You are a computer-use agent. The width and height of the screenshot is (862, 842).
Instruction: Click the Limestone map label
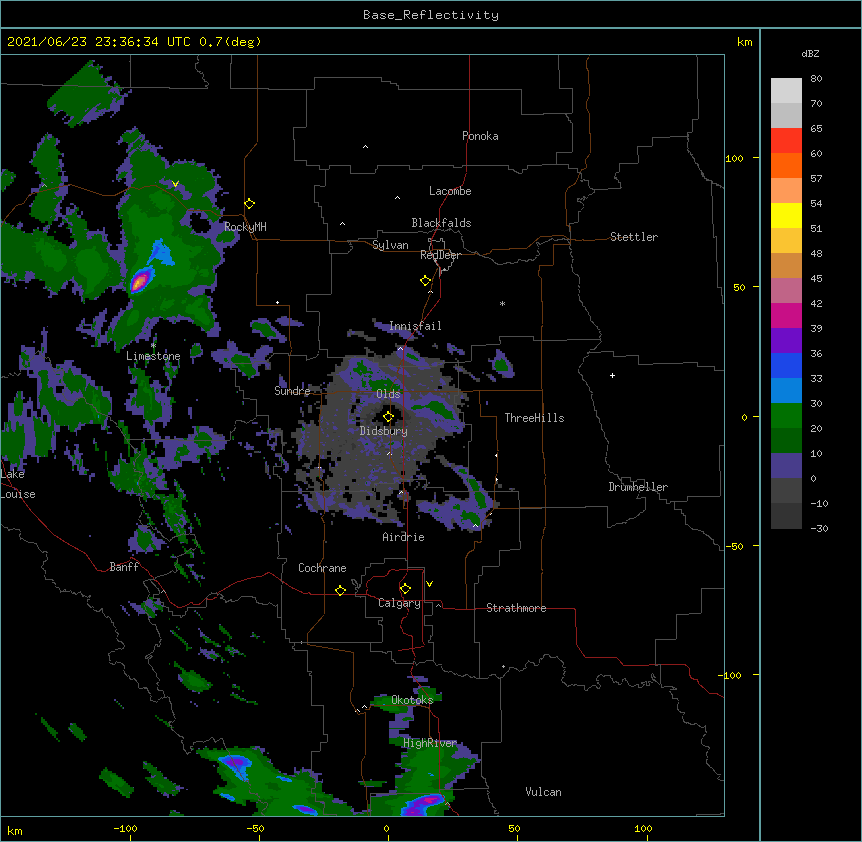[153, 356]
